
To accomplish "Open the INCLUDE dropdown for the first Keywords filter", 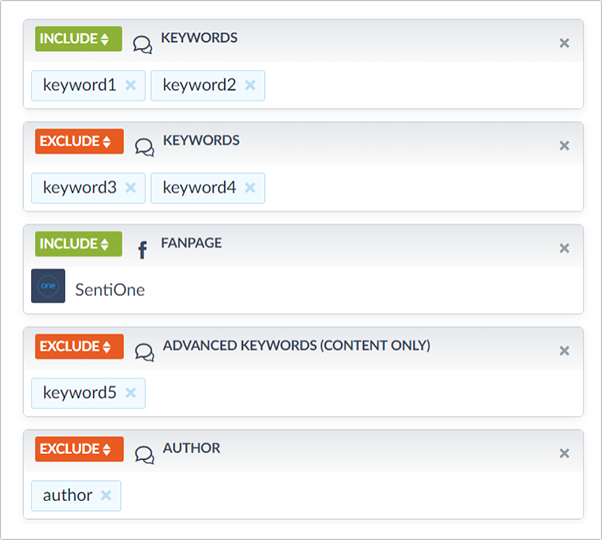I will point(78,39).
